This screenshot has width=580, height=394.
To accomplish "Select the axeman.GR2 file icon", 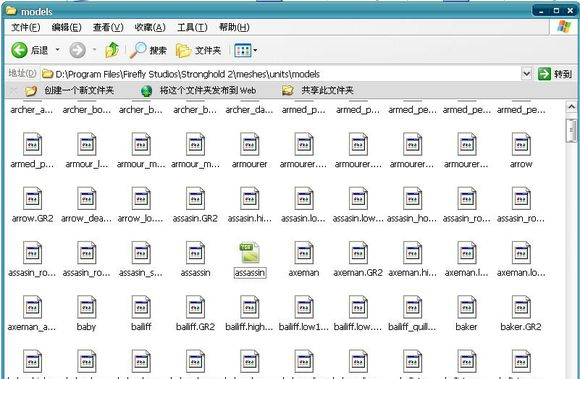I will tap(358, 253).
